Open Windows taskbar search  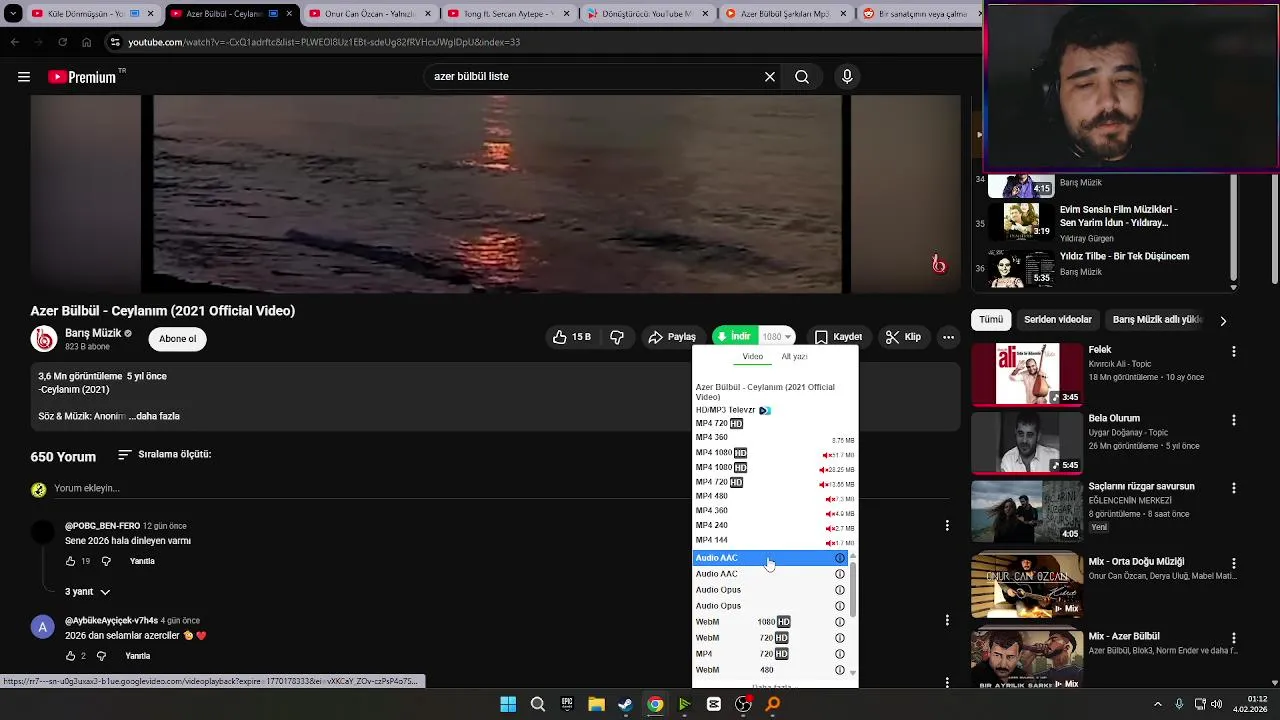(537, 704)
